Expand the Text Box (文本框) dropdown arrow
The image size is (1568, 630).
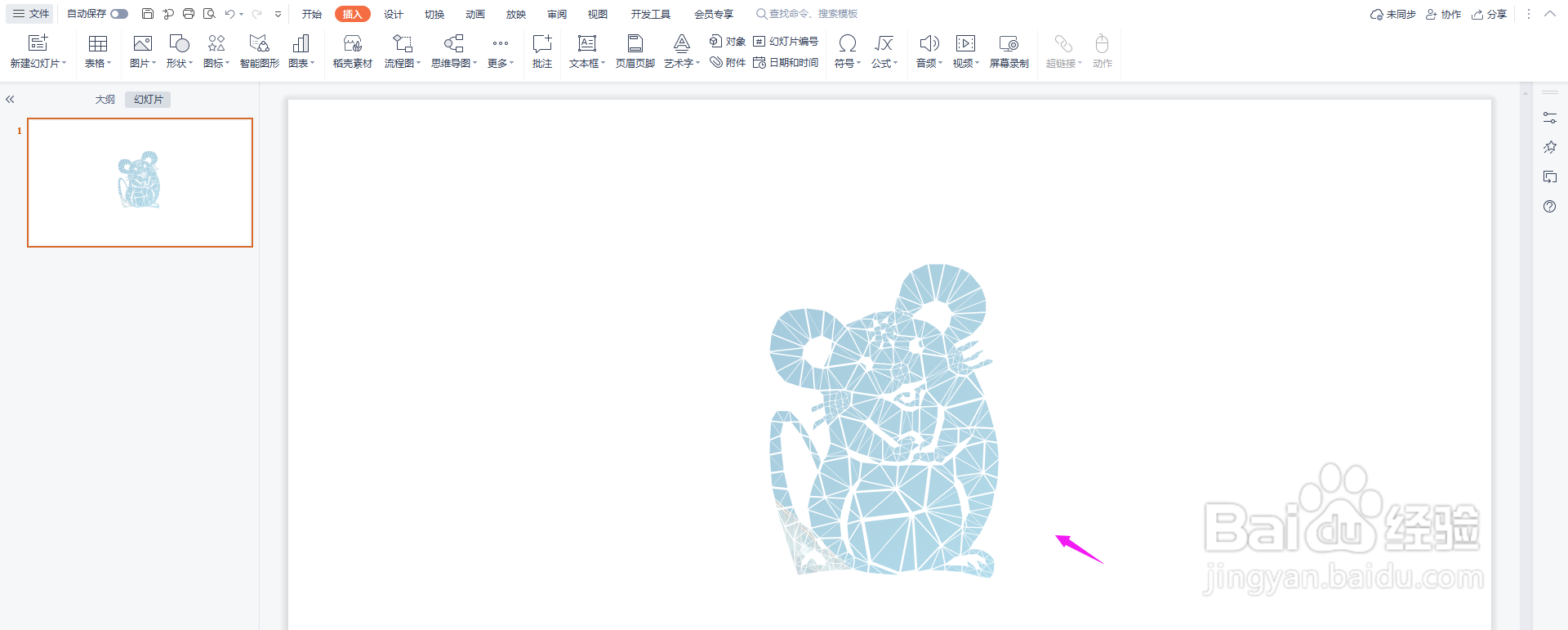(x=604, y=63)
